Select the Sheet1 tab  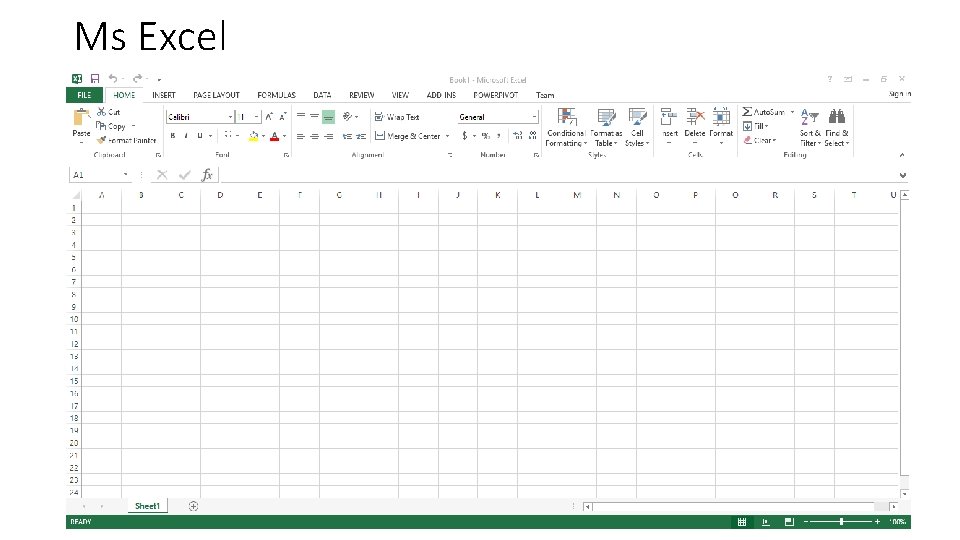point(147,506)
